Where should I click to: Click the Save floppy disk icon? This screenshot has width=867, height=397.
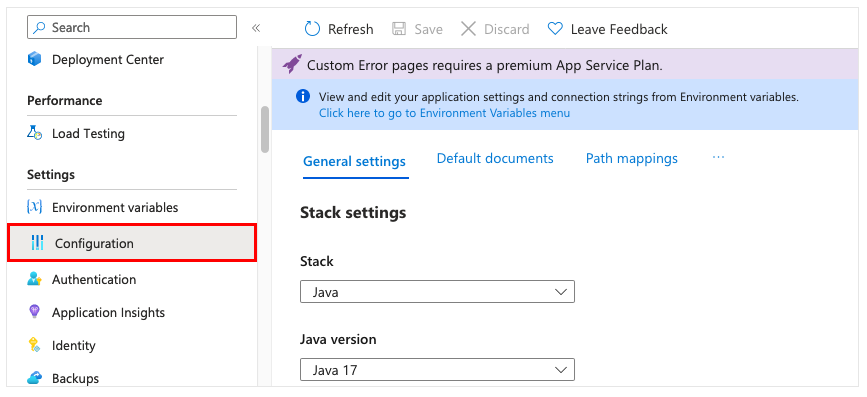tap(399, 29)
